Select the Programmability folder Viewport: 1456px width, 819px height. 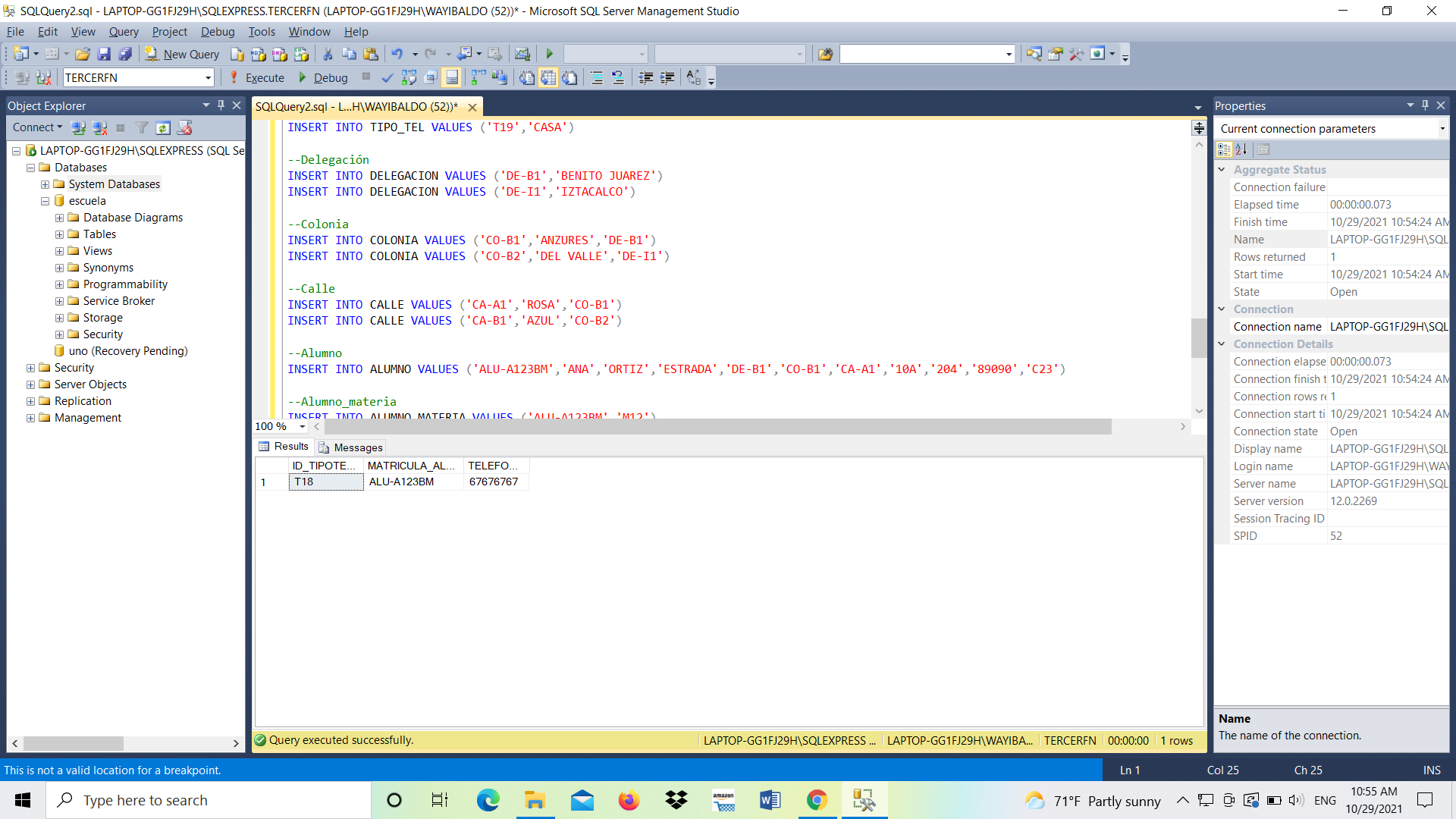(x=125, y=284)
